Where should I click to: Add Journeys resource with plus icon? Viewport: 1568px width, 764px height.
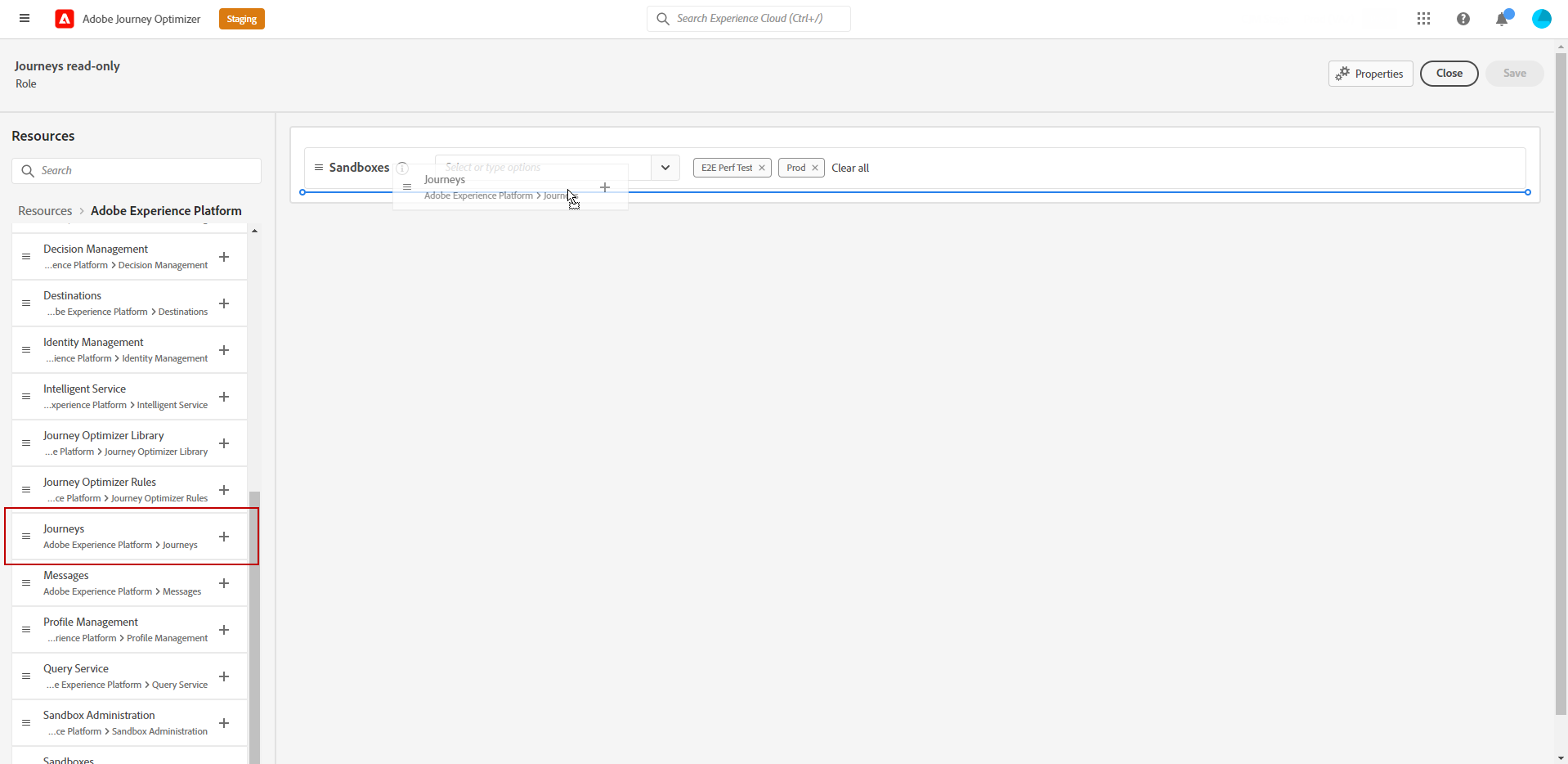coord(224,537)
